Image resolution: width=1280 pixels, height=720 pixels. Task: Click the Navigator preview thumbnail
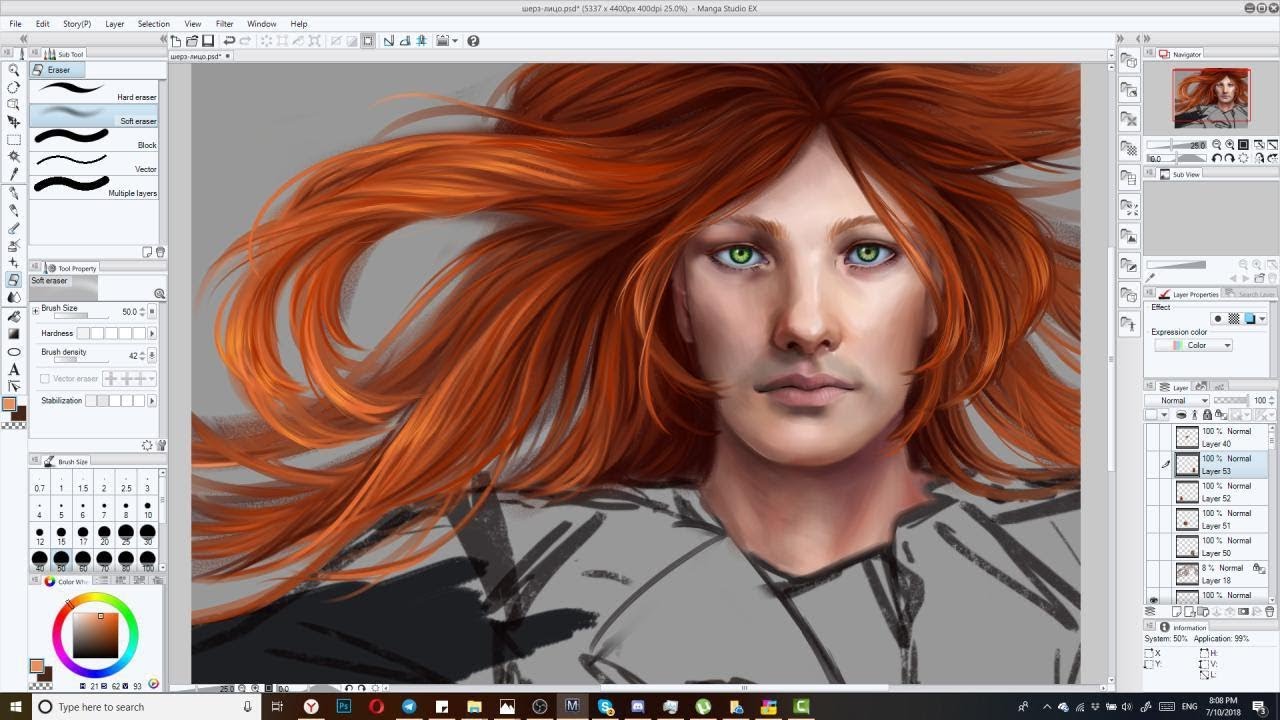pyautogui.click(x=1211, y=98)
